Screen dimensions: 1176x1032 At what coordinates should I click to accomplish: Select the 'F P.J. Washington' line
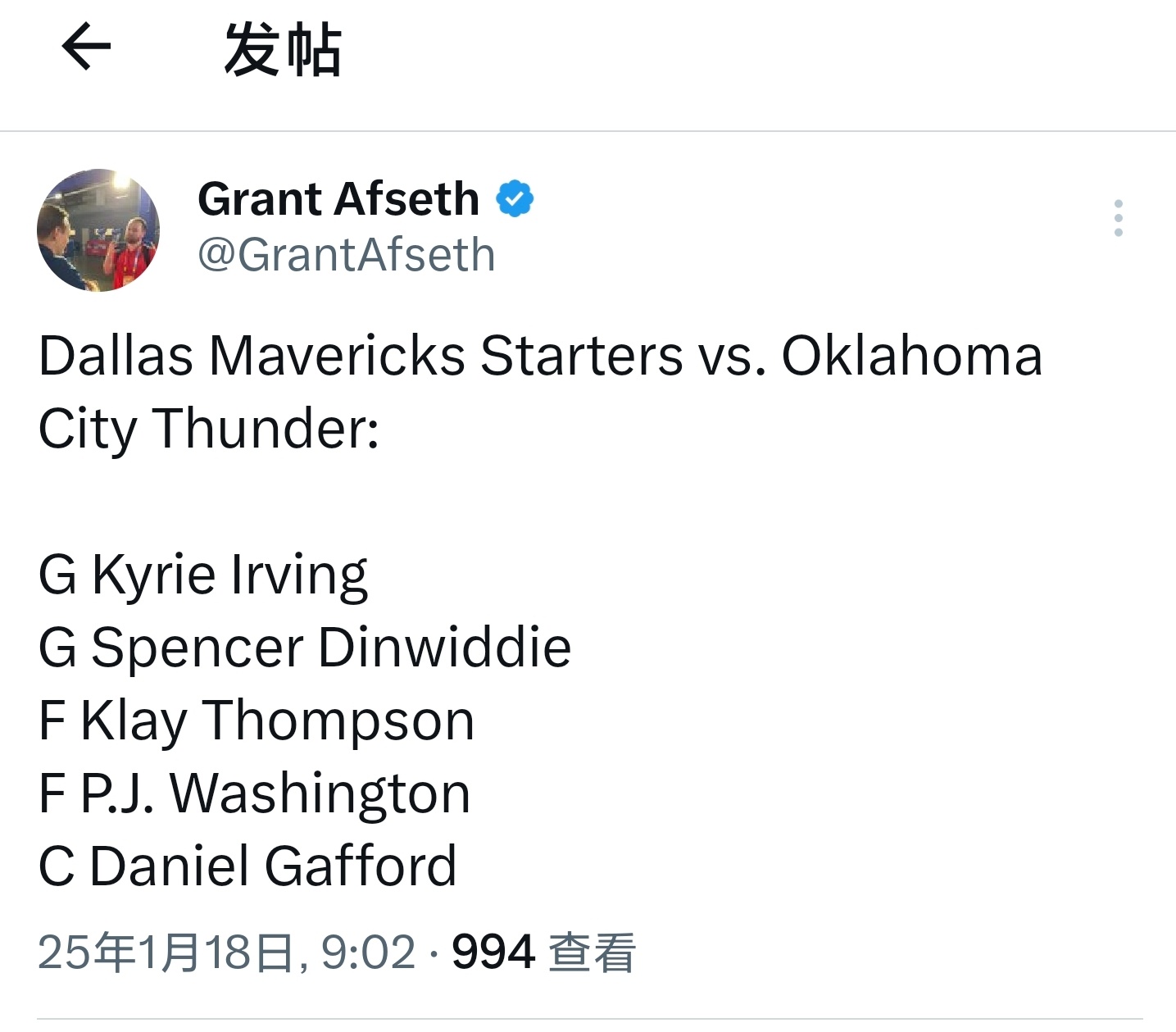pos(255,793)
